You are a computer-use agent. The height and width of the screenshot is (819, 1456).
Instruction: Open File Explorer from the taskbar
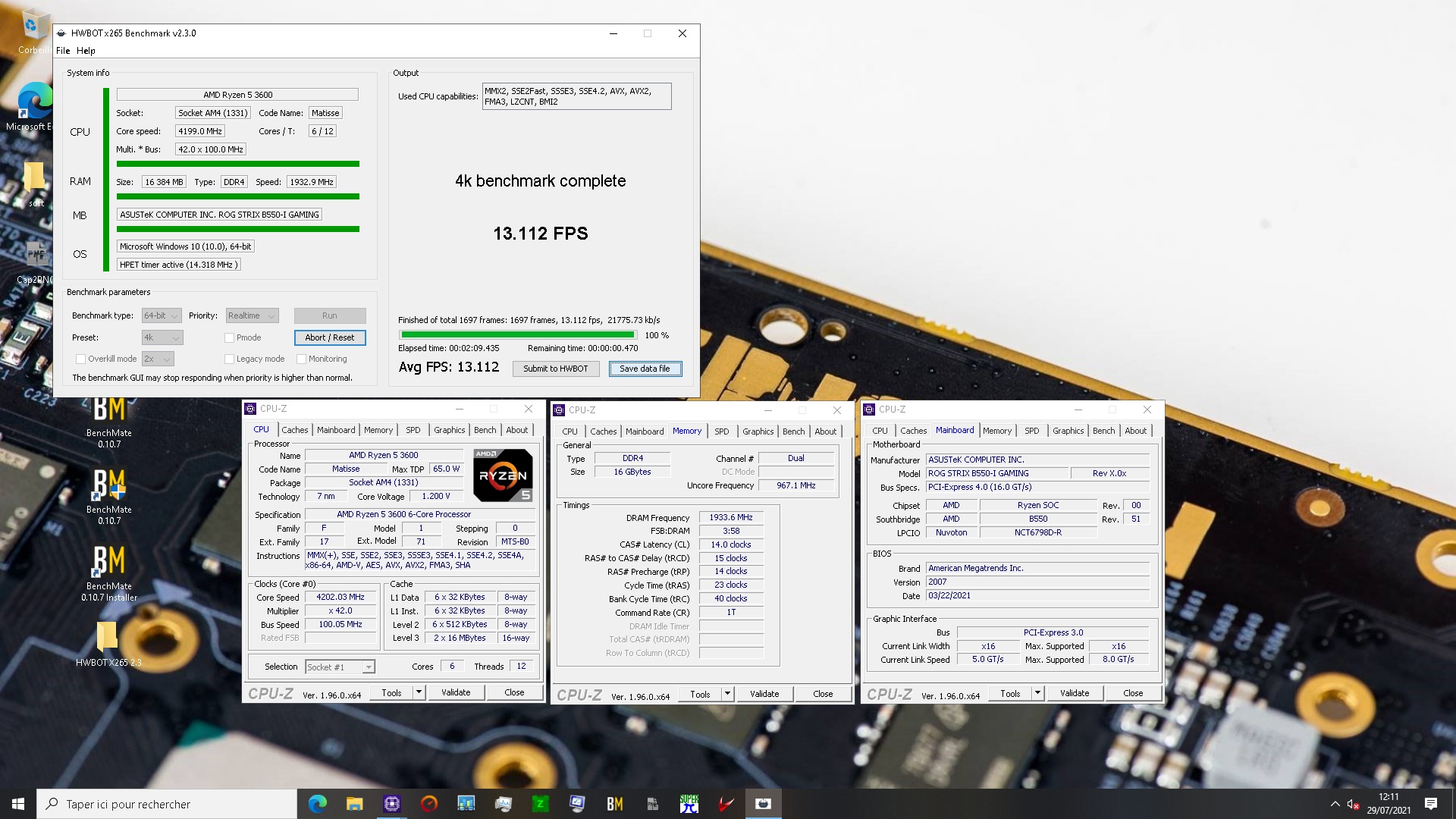click(354, 804)
